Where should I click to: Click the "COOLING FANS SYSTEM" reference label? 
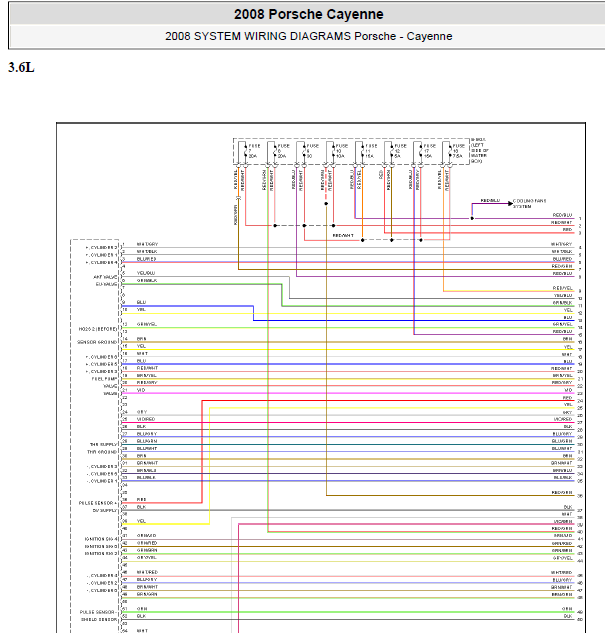click(x=529, y=203)
